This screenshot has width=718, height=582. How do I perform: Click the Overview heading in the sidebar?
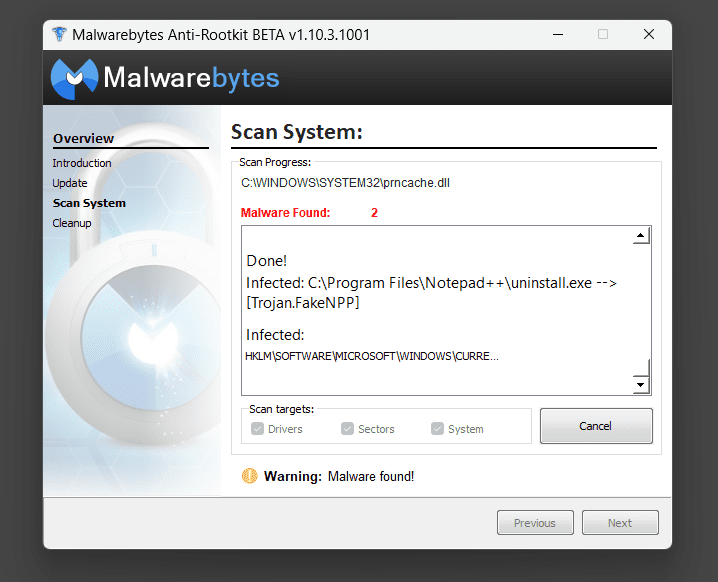click(x=83, y=138)
